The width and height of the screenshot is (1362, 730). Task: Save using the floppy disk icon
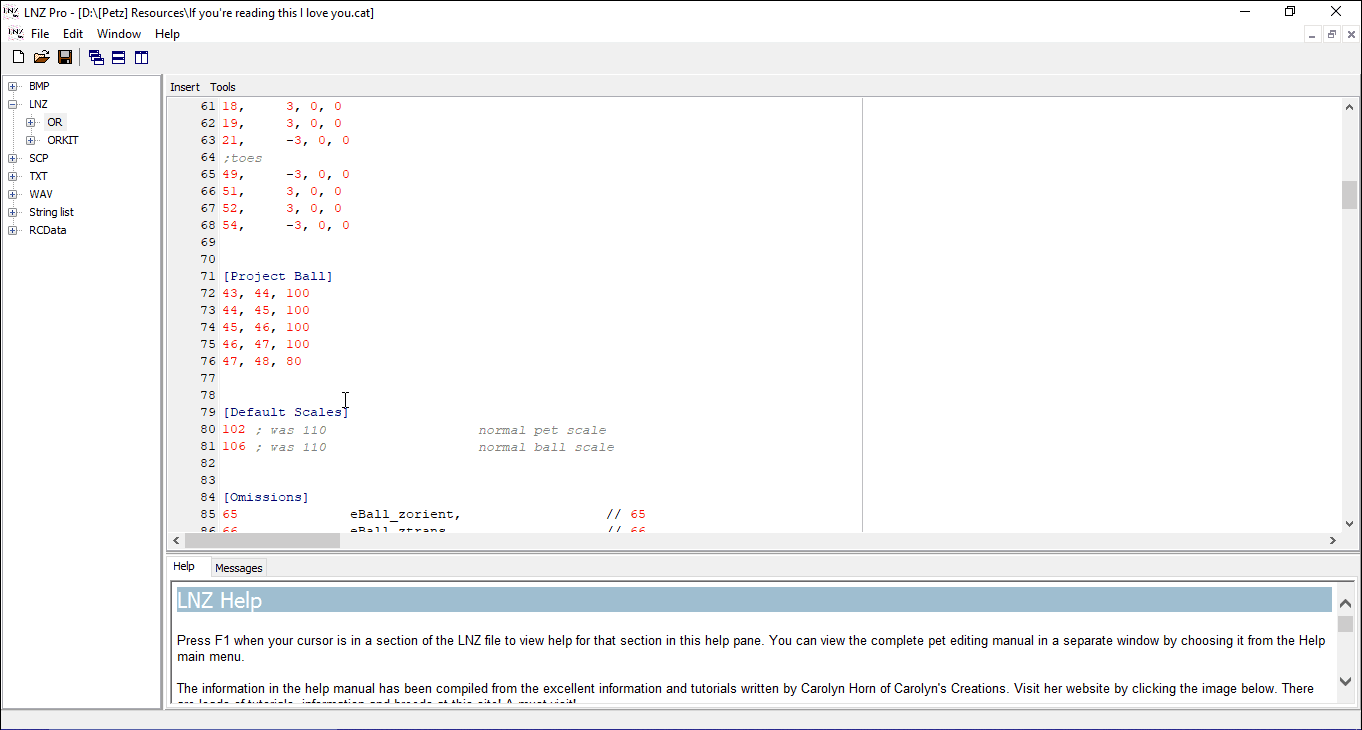[64, 58]
